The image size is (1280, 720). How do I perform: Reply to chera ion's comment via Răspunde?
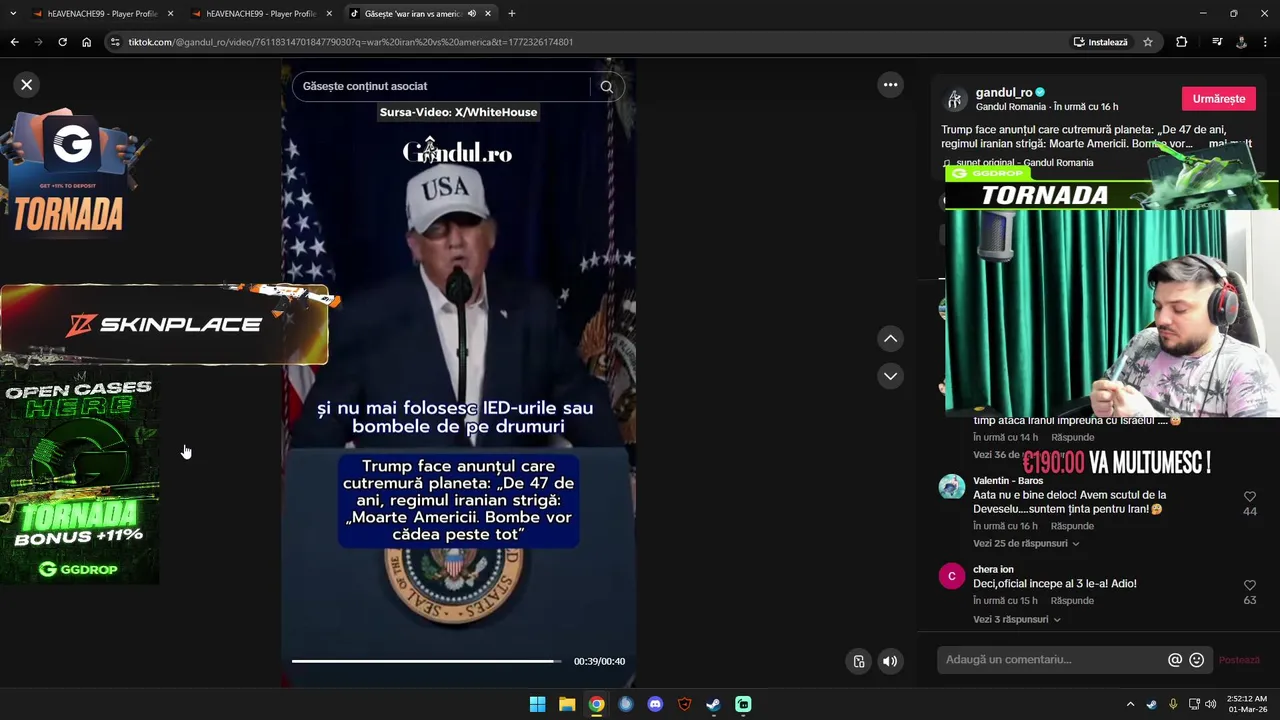point(1072,601)
